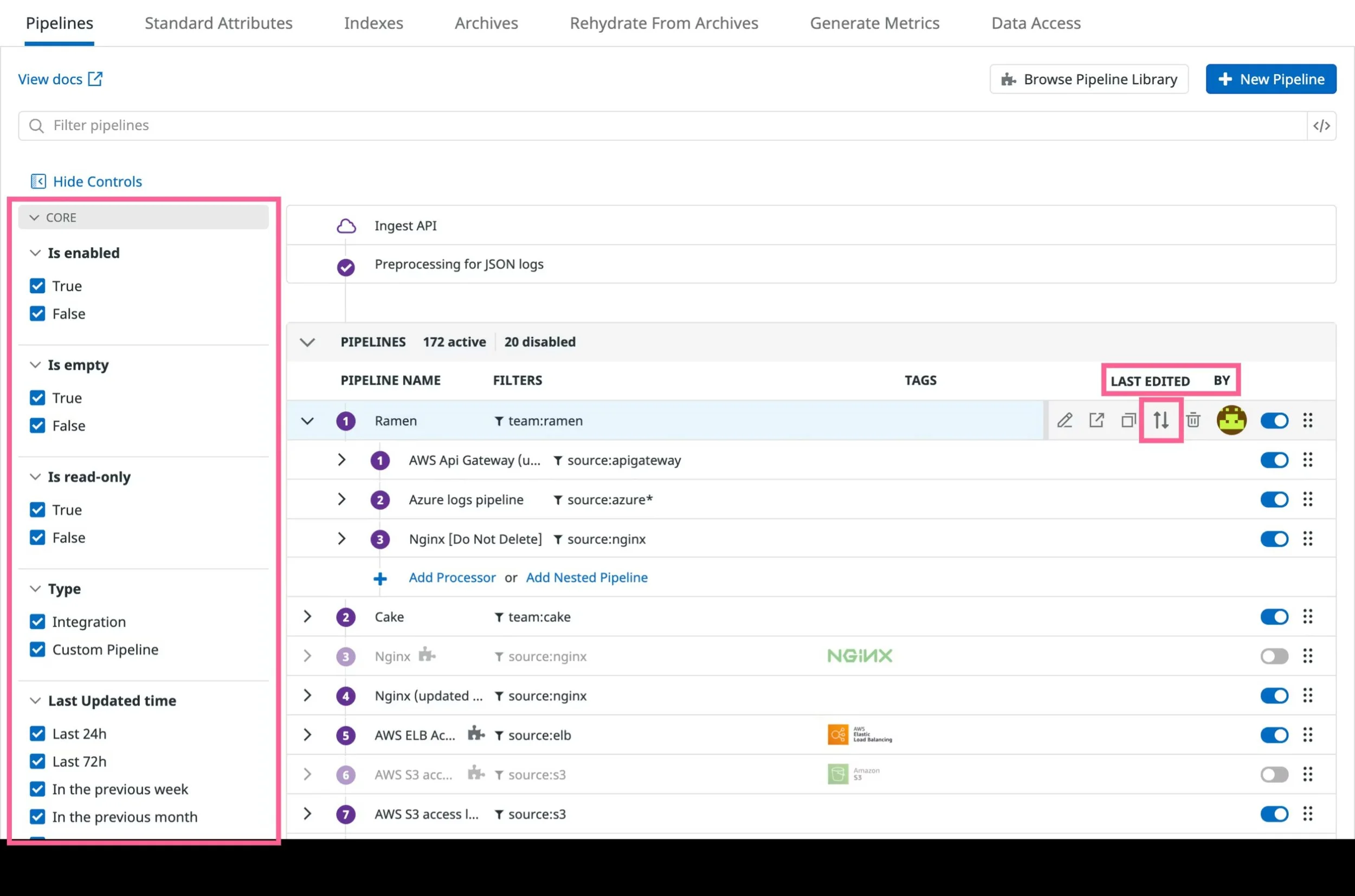Screen dimensions: 1355x896
Task: Expand the AWS ELB Ac... pipeline row
Action: (307, 735)
